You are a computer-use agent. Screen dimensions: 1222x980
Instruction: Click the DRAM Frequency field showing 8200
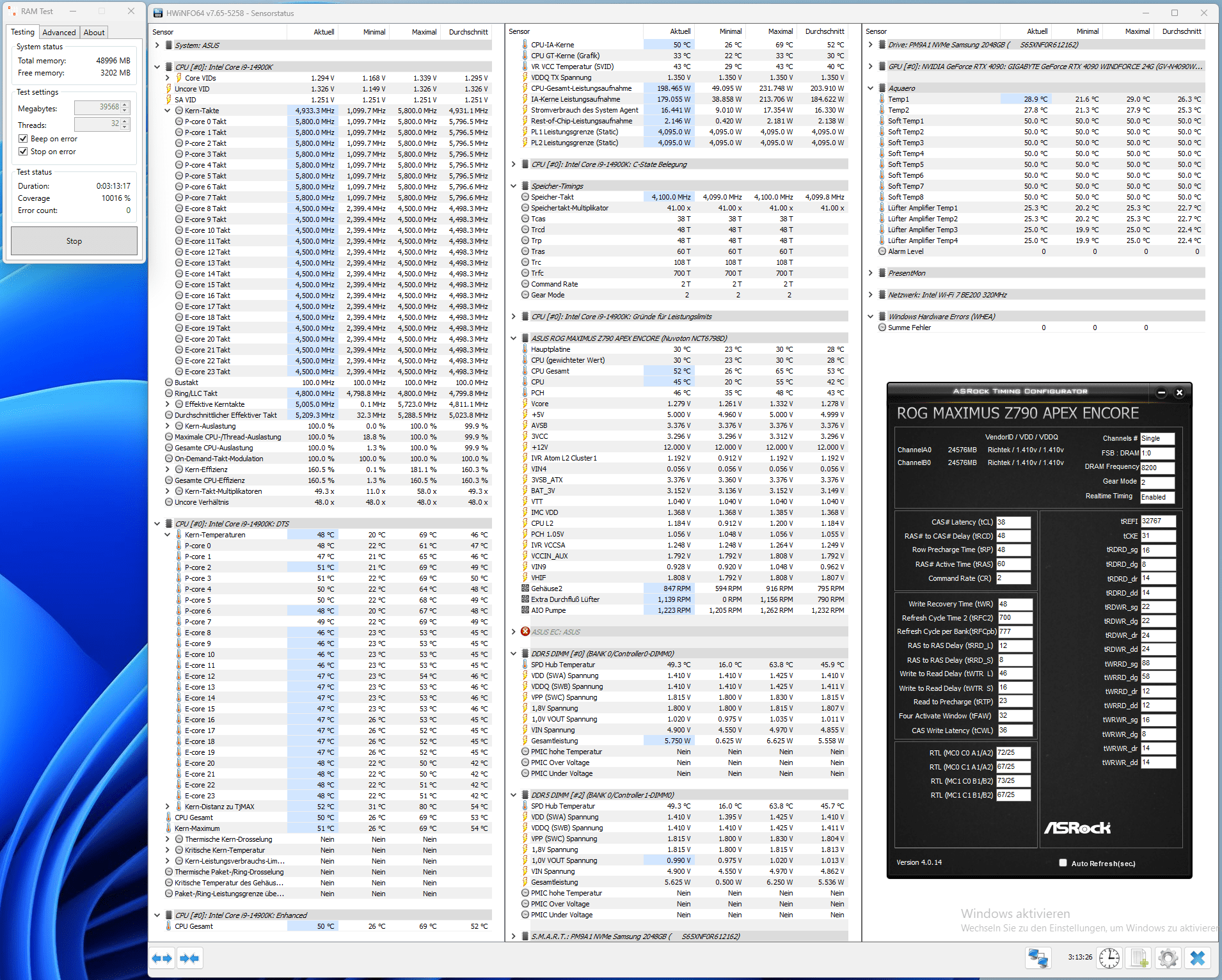click(1157, 468)
